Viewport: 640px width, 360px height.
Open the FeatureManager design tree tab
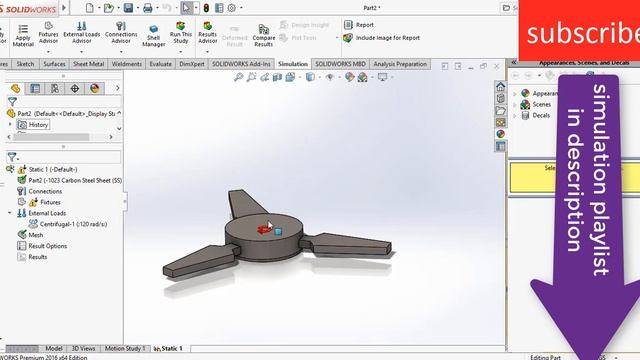[16, 89]
